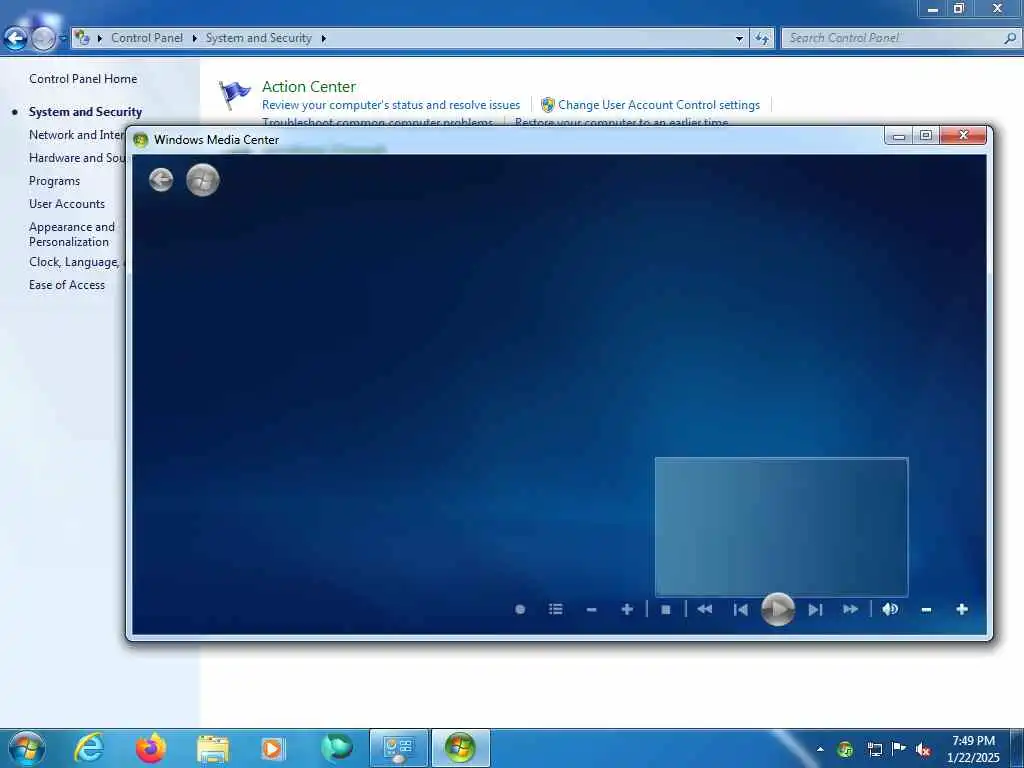Click the UAC shield icon

pyautogui.click(x=548, y=104)
